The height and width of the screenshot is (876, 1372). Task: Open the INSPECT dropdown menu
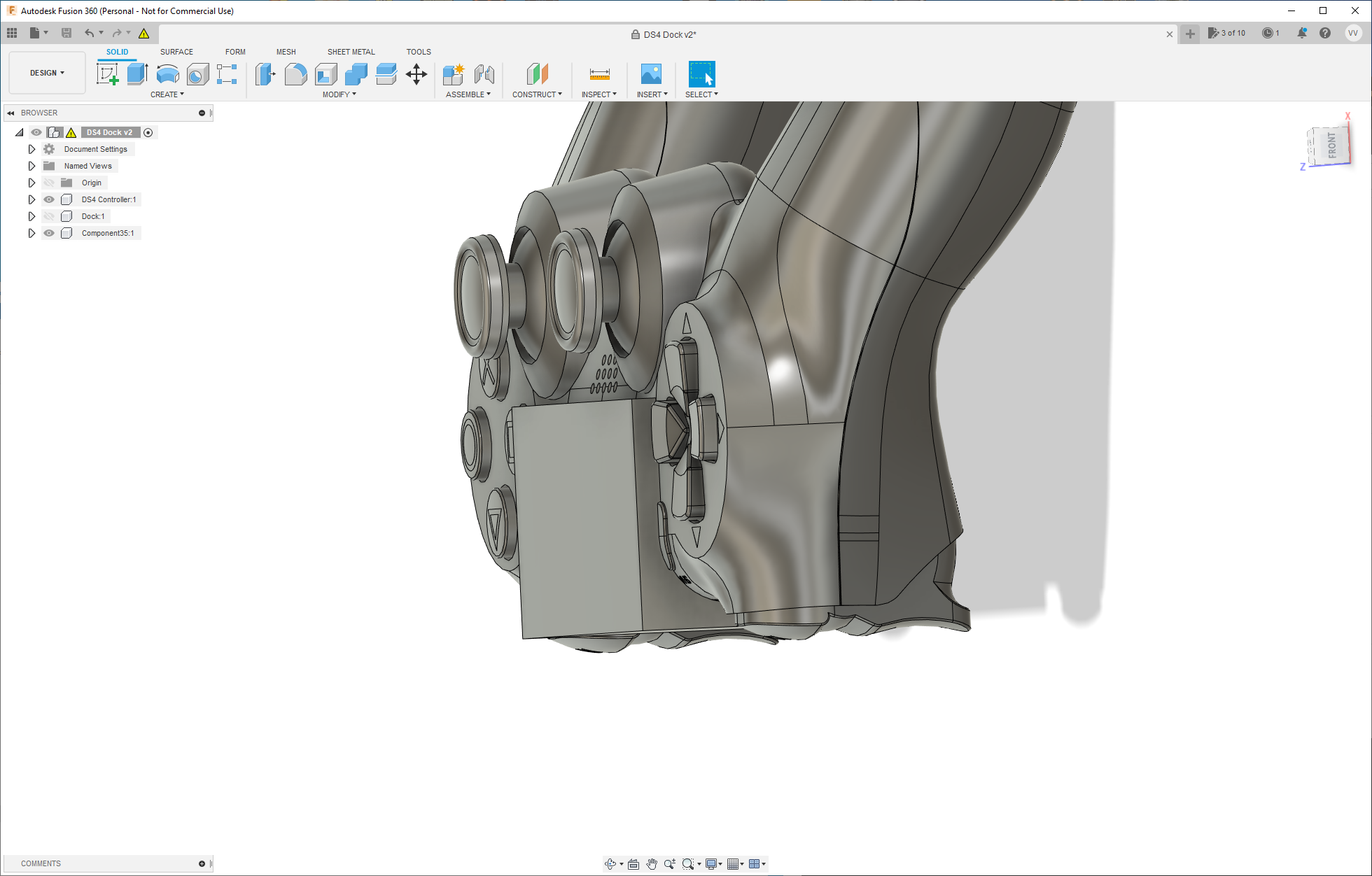(599, 94)
